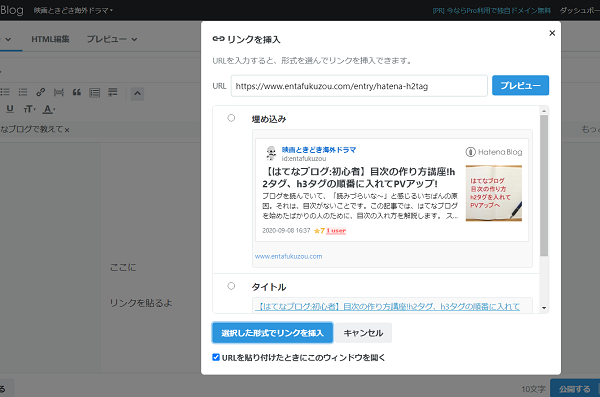The image size is (600, 397).
Task: Click the 2020-09-08 16:37 date in embed card
Action: click(286, 230)
